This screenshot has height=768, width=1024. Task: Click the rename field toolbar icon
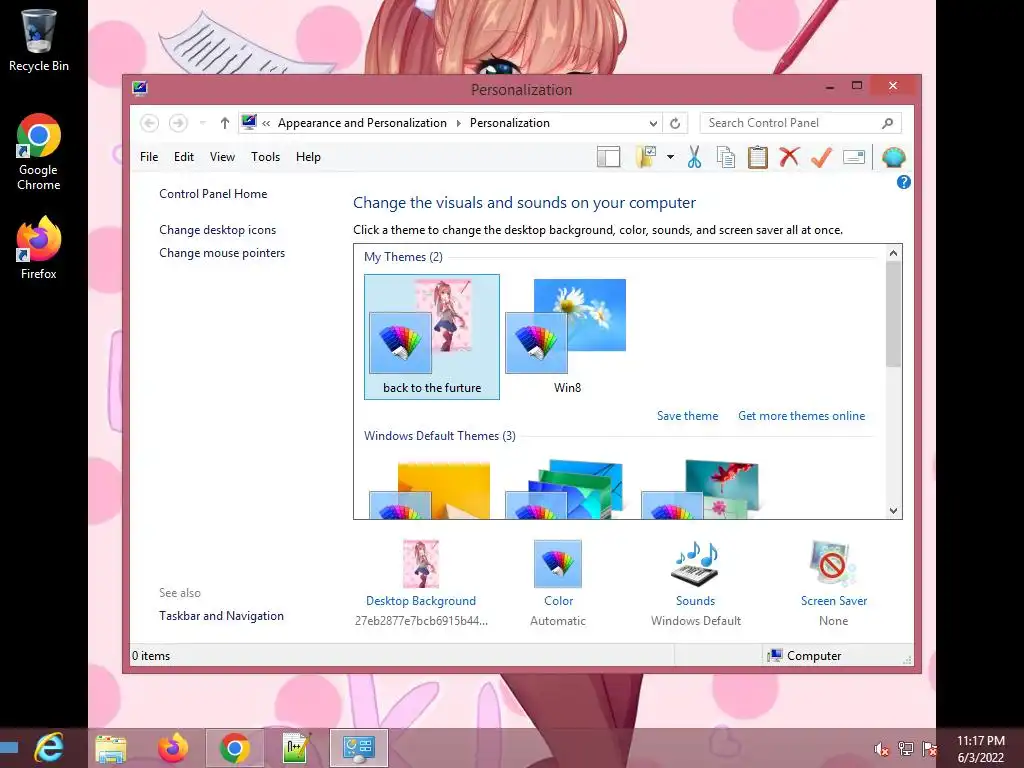[x=854, y=157]
